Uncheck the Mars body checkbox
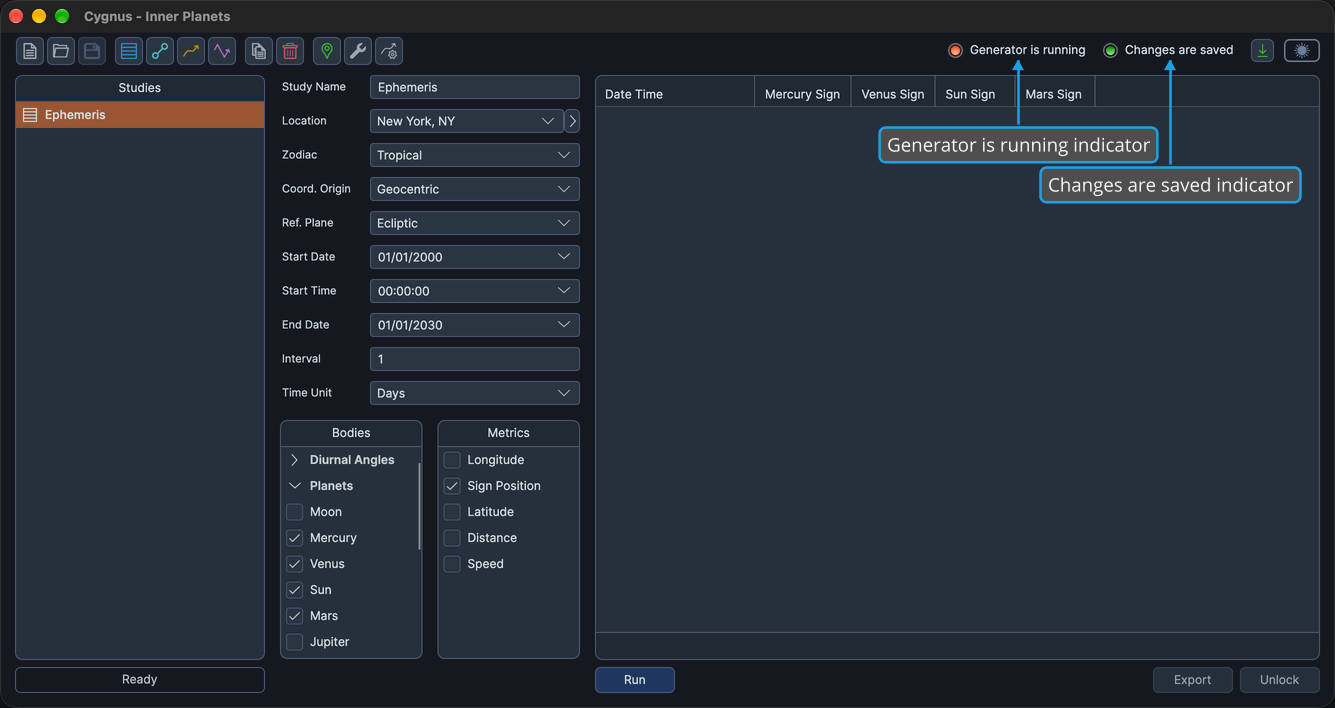The width and height of the screenshot is (1335, 708). [295, 616]
